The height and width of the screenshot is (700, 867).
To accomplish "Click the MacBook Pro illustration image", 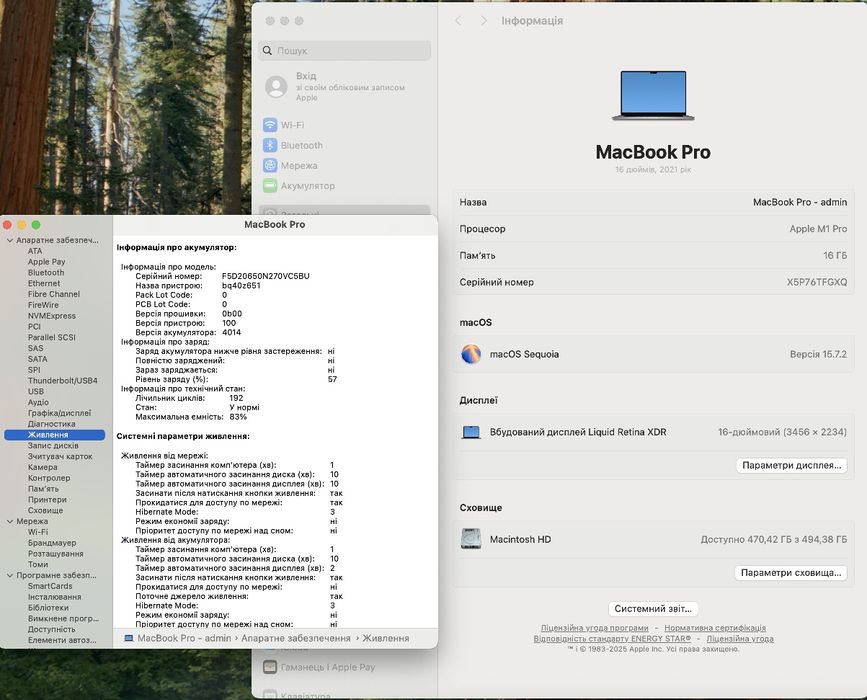I will 653,95.
